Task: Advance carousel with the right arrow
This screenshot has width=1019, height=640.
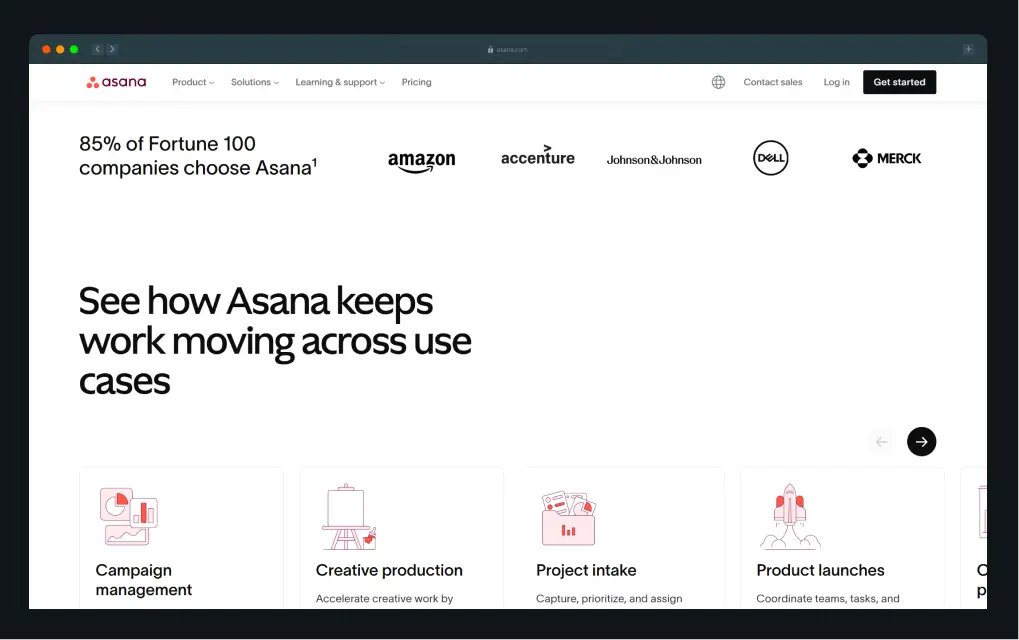Action: coord(922,442)
